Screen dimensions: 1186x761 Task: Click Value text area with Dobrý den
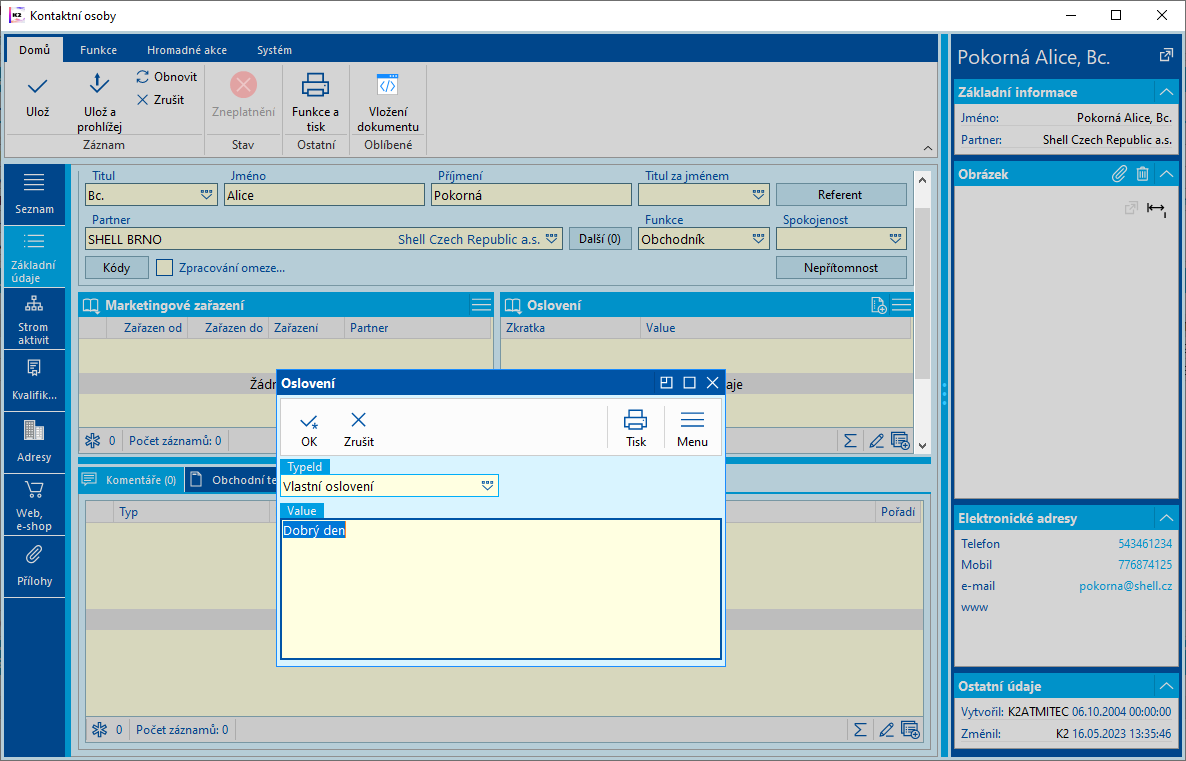point(501,589)
